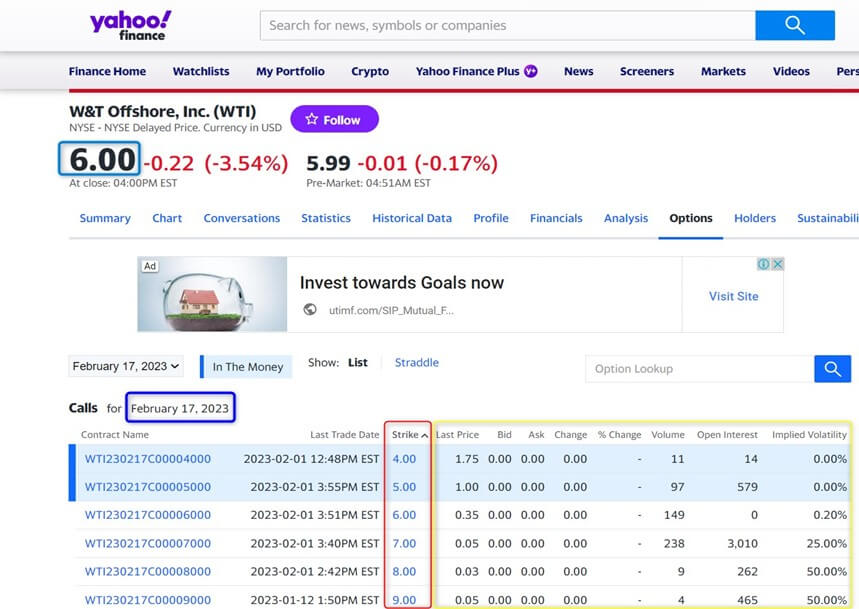The height and width of the screenshot is (609, 859).
Task: Open contract WTI230217C00009000
Action: [147, 600]
